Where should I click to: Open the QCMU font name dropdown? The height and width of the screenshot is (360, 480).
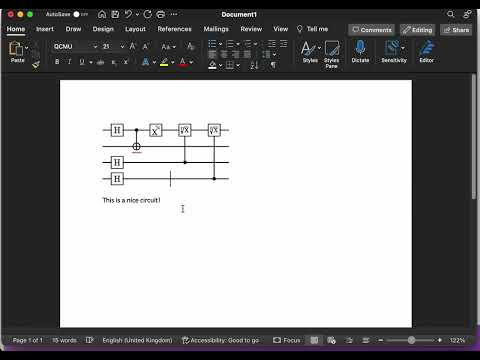95,47
